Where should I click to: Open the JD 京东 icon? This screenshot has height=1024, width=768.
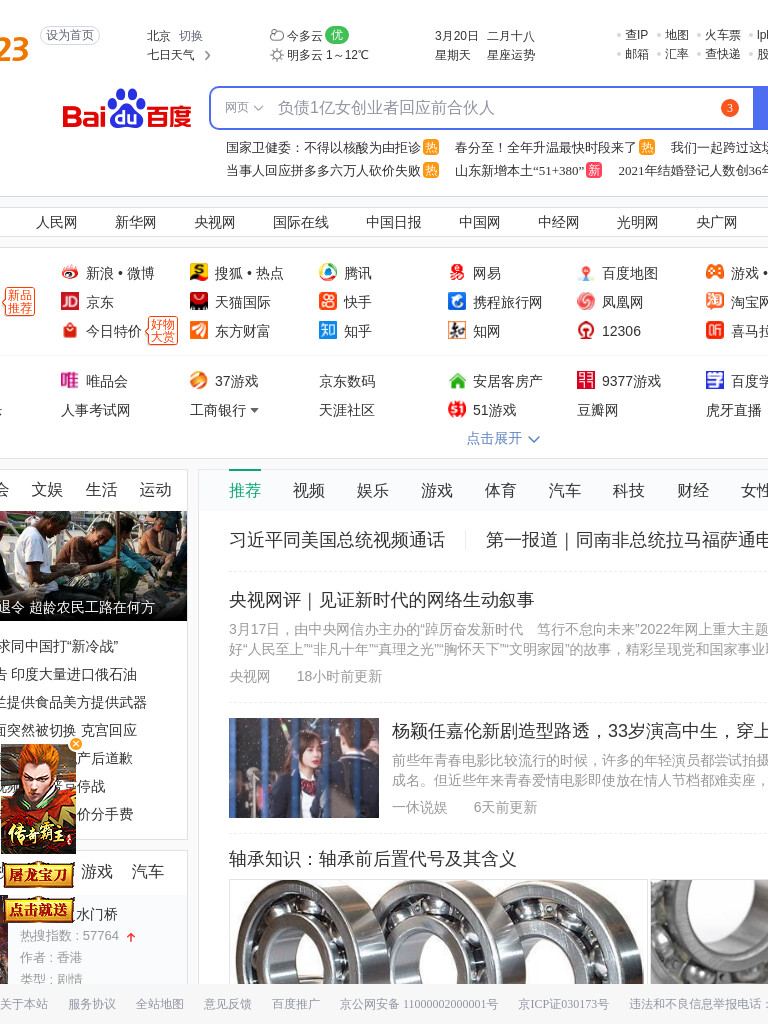tap(70, 302)
